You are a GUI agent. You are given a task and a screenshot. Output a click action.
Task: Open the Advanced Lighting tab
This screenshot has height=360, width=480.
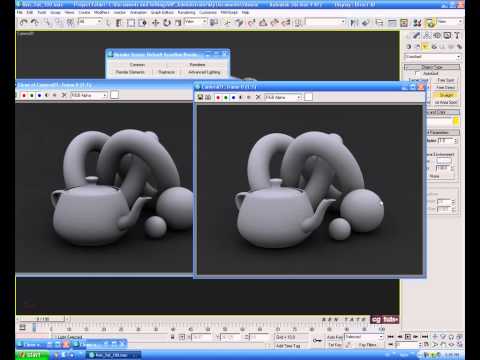pyautogui.click(x=204, y=72)
